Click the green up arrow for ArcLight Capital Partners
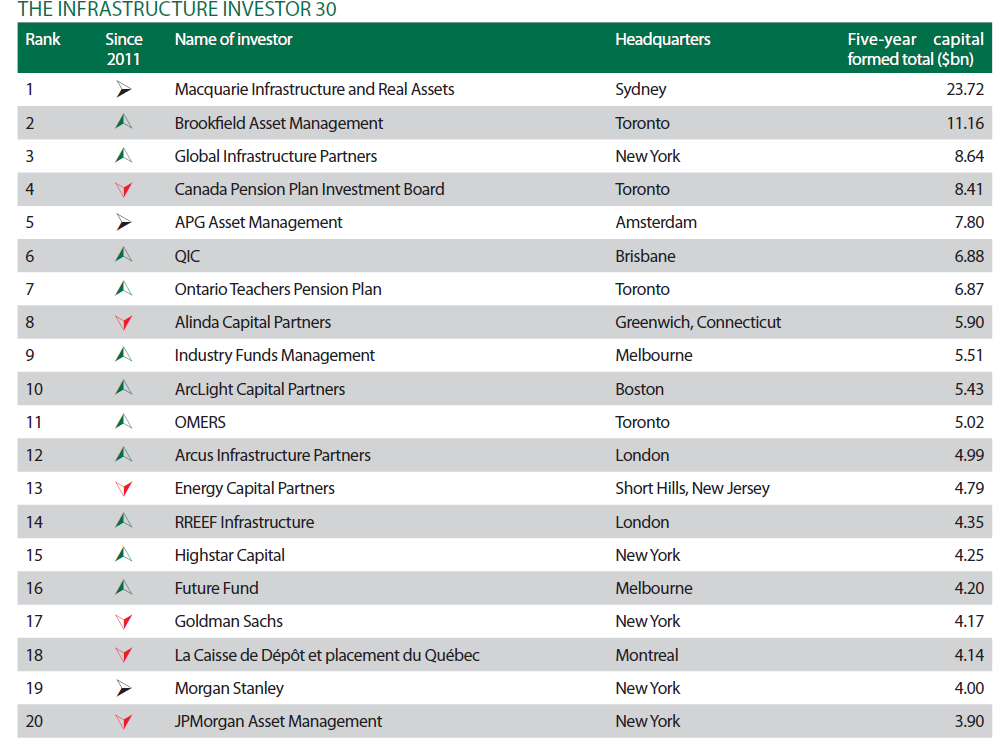This screenshot has height=739, width=1001. tap(124, 388)
